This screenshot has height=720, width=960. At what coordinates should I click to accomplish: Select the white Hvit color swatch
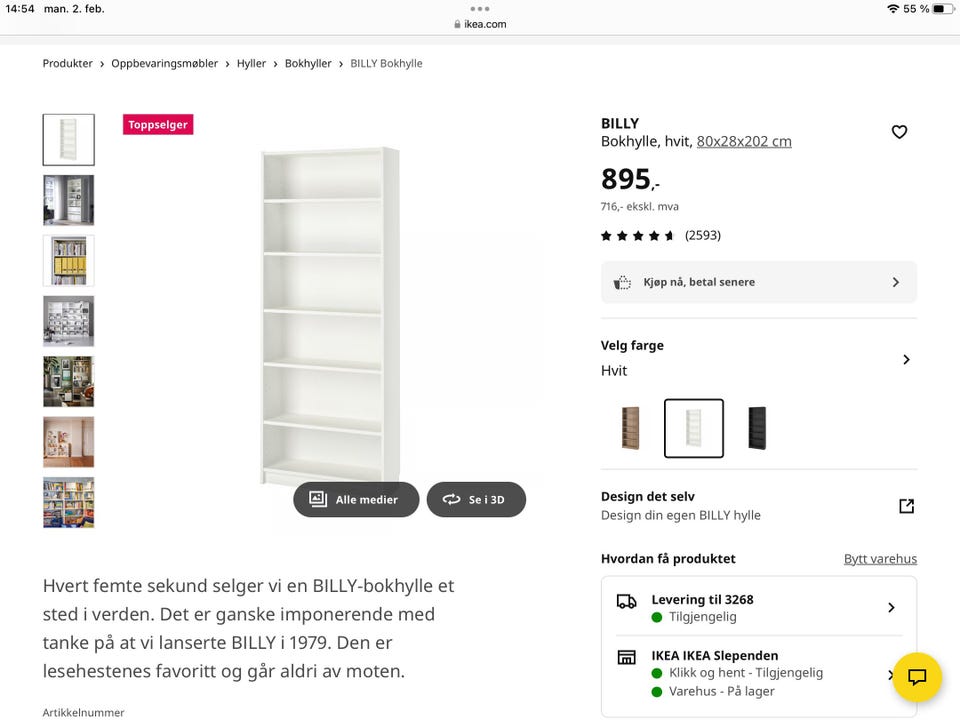pos(693,428)
